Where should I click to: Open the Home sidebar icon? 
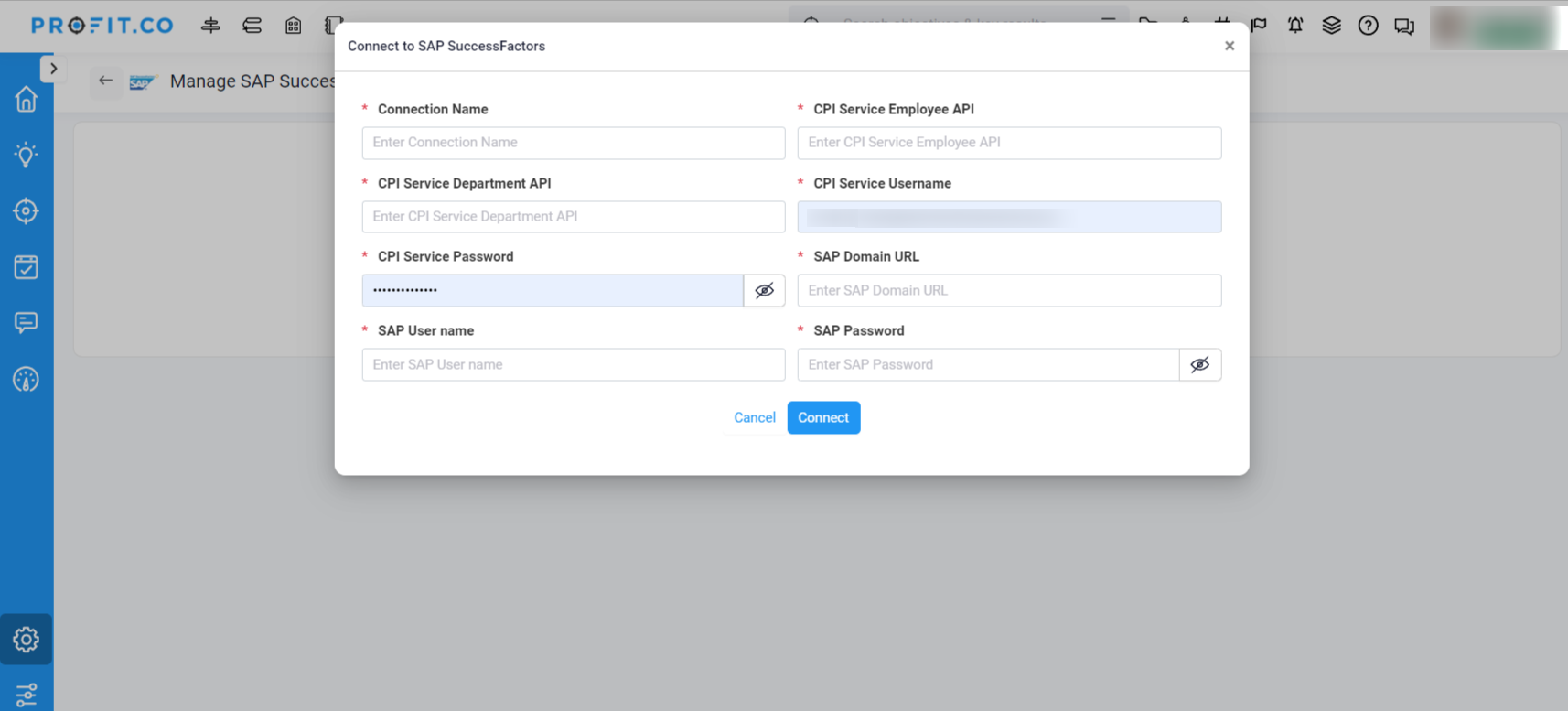tap(27, 99)
